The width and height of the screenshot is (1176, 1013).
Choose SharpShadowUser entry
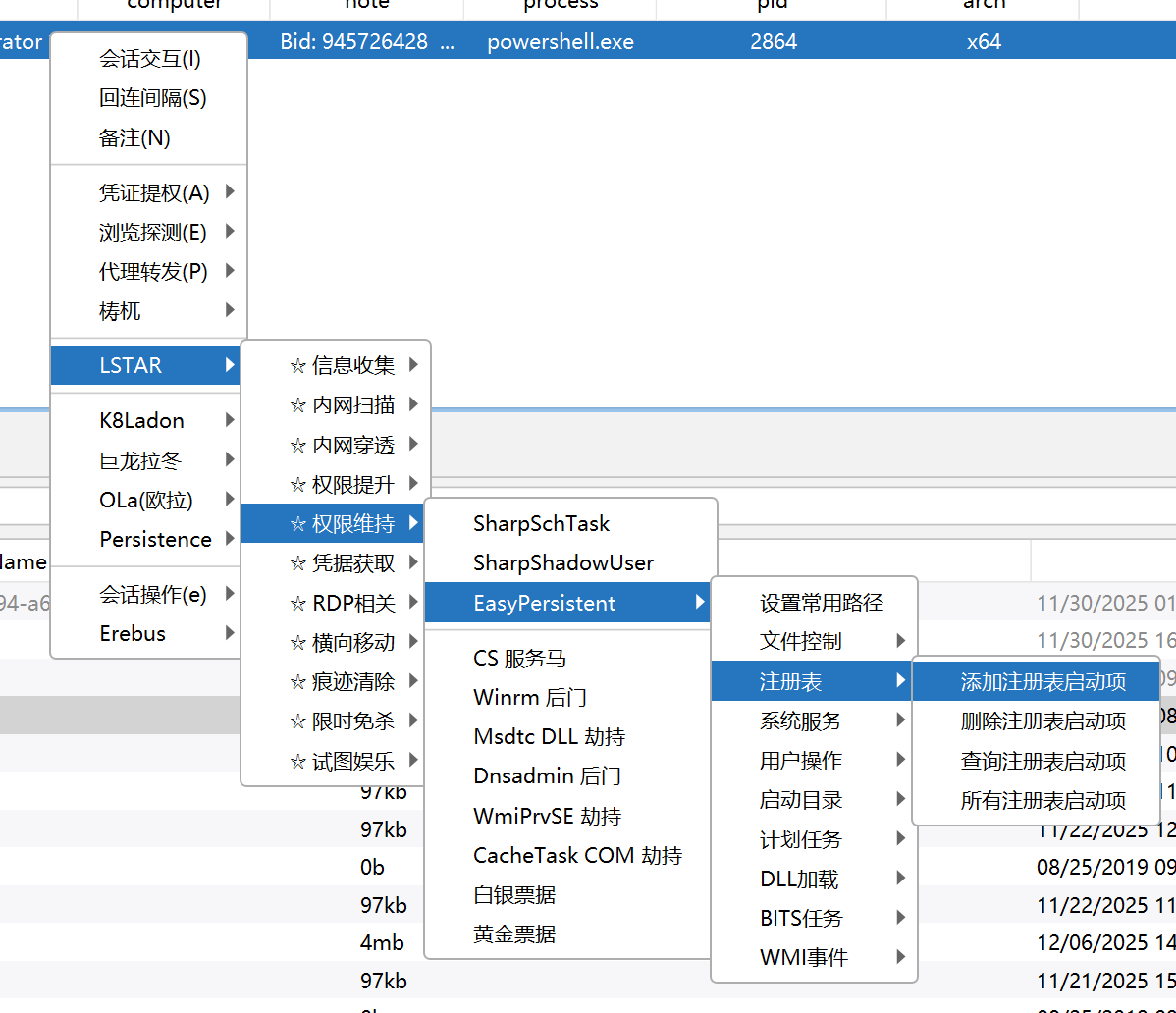tap(570, 563)
